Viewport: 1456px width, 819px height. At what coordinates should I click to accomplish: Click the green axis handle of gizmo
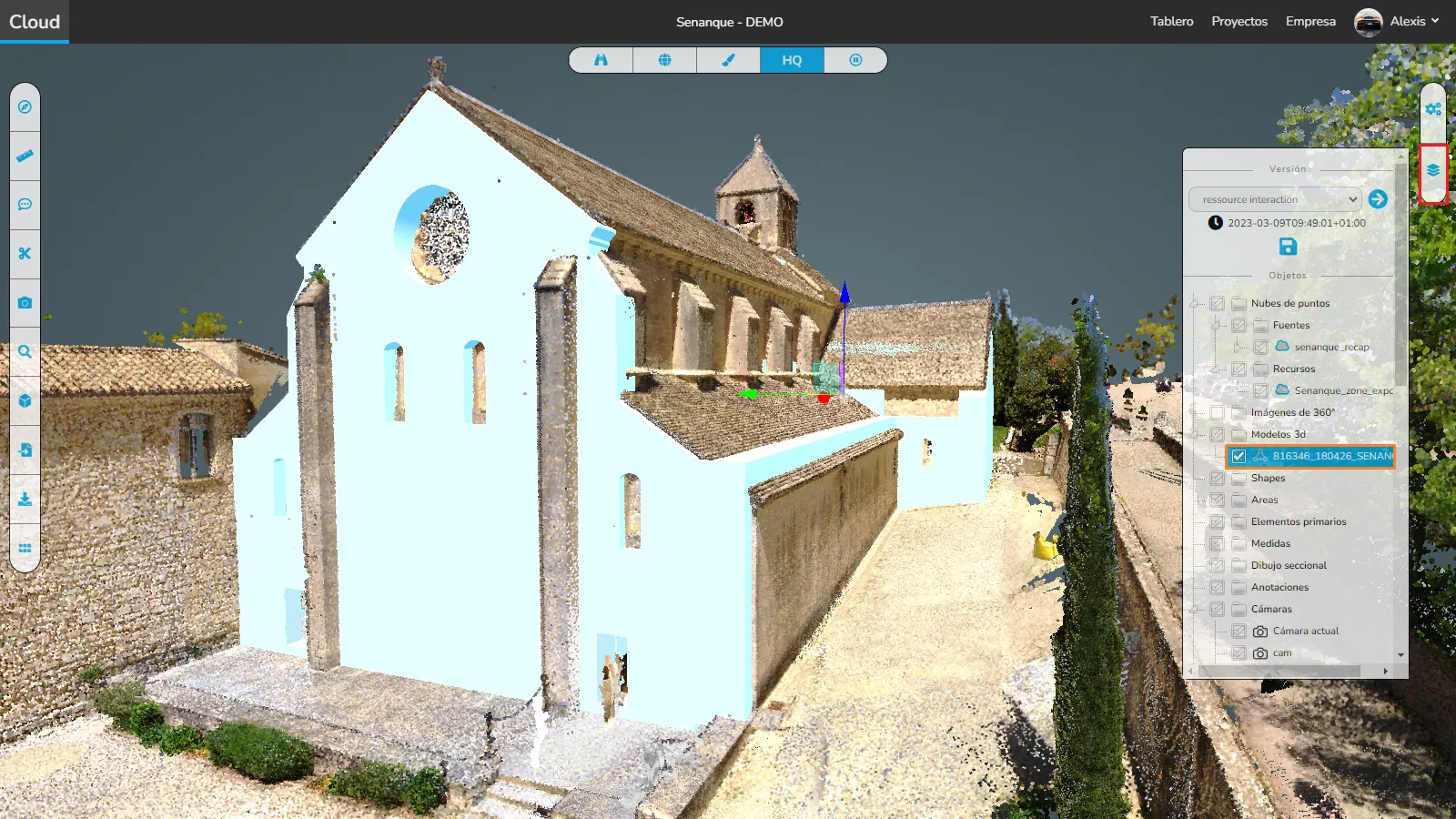point(748,394)
